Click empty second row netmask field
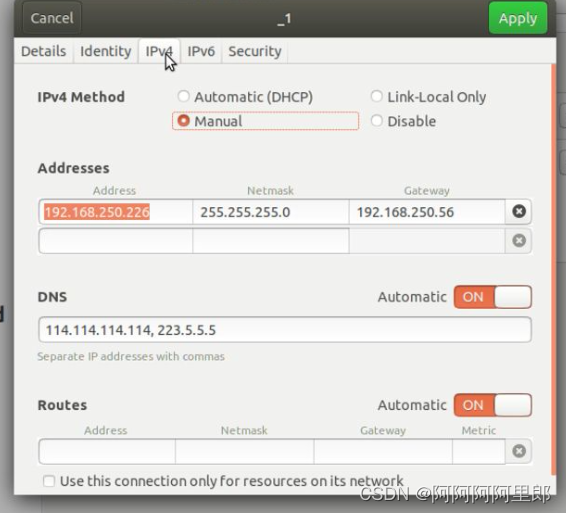 coord(271,241)
